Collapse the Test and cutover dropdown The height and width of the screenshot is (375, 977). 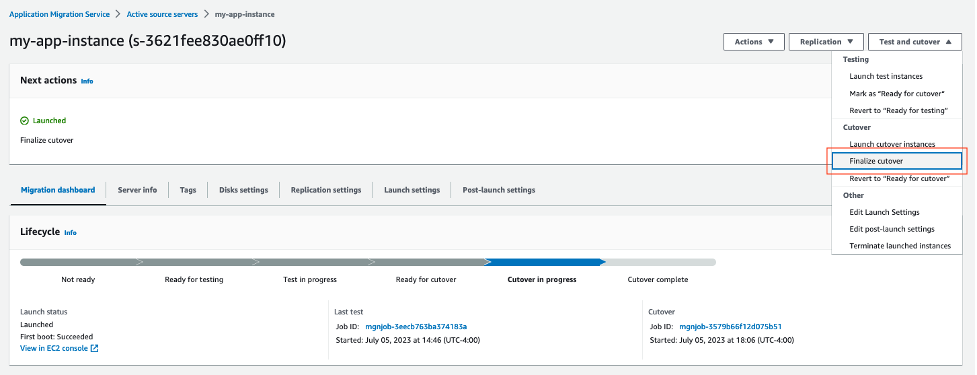click(915, 42)
